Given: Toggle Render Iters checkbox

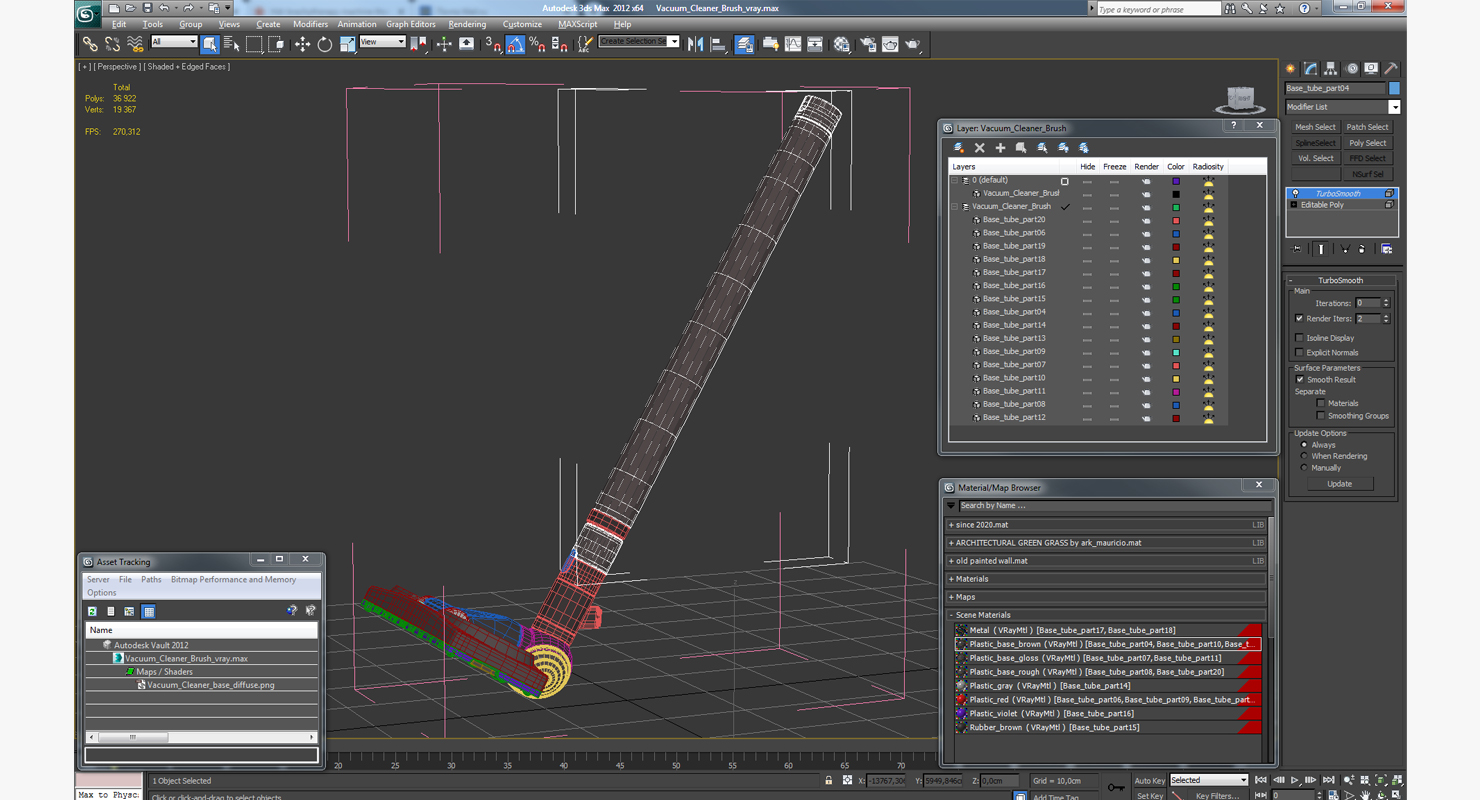Looking at the screenshot, I should click(x=1299, y=318).
